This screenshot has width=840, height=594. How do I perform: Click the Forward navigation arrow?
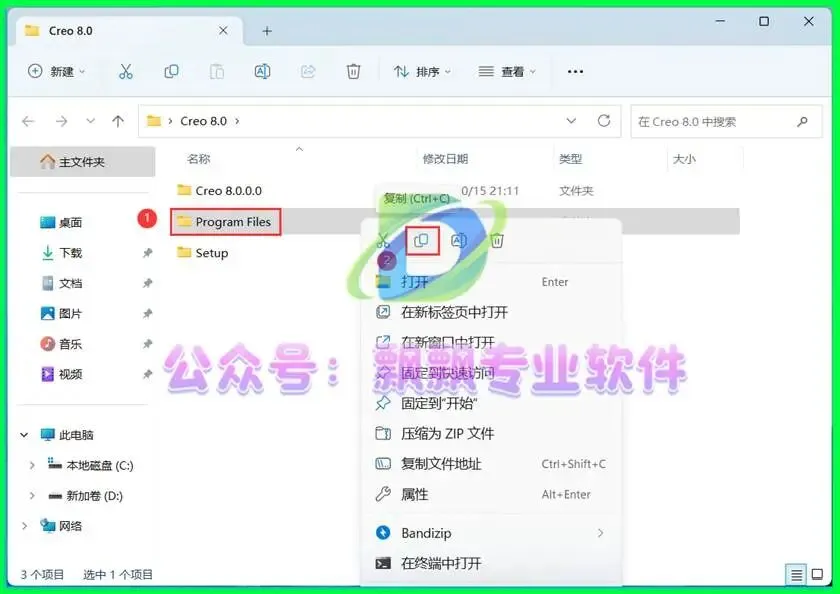coord(62,122)
